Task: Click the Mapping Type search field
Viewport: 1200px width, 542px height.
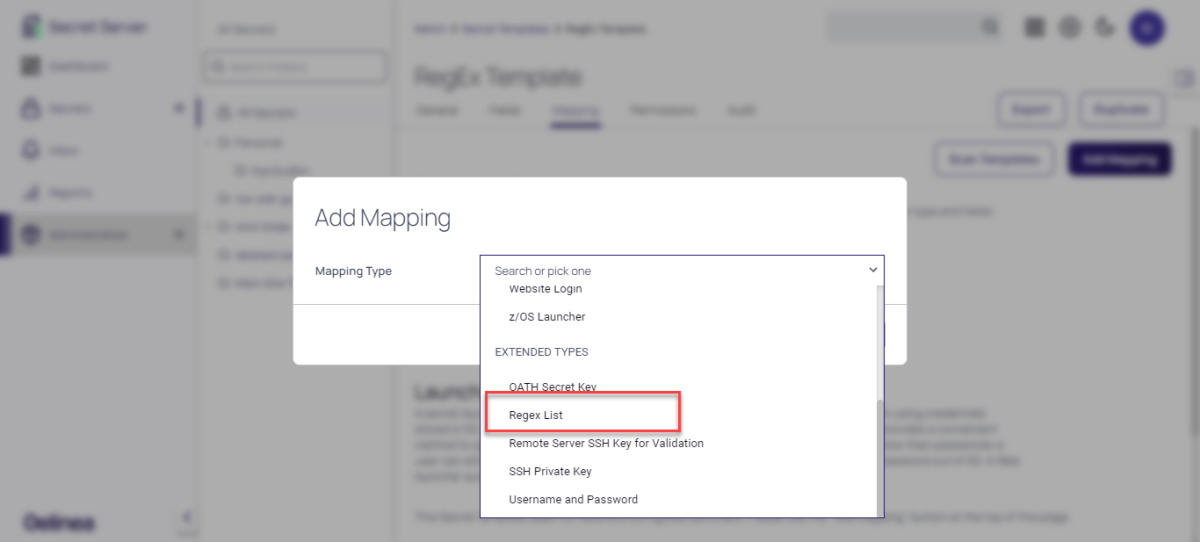Action: (670, 271)
